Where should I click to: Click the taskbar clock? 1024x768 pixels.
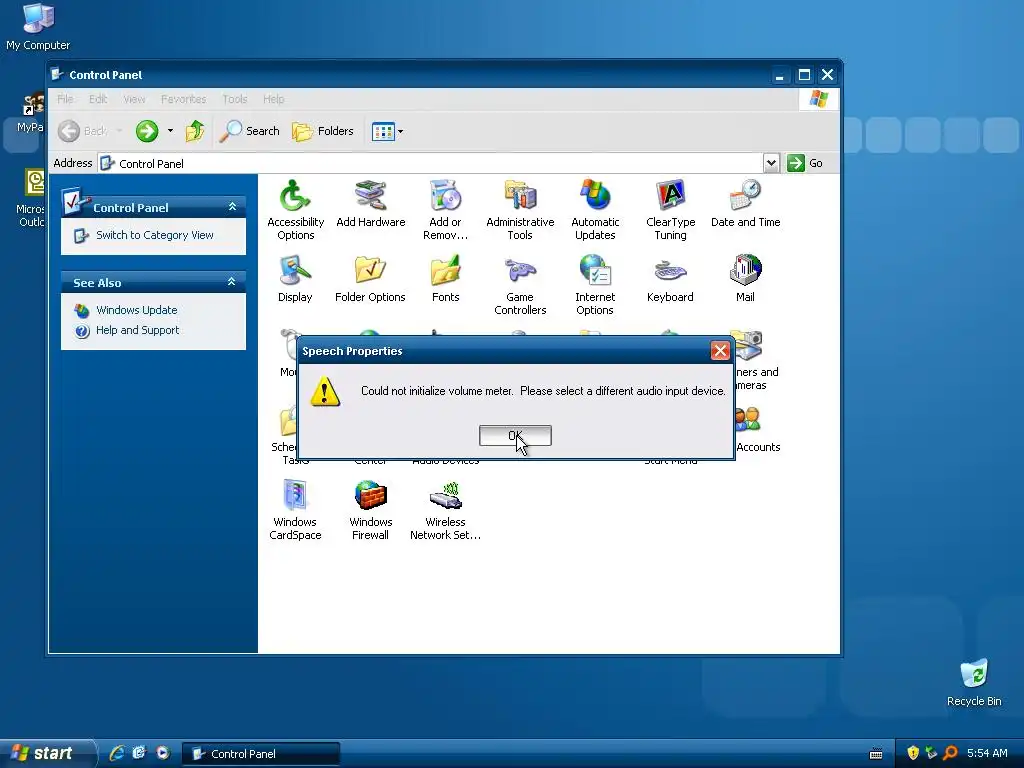coord(987,753)
